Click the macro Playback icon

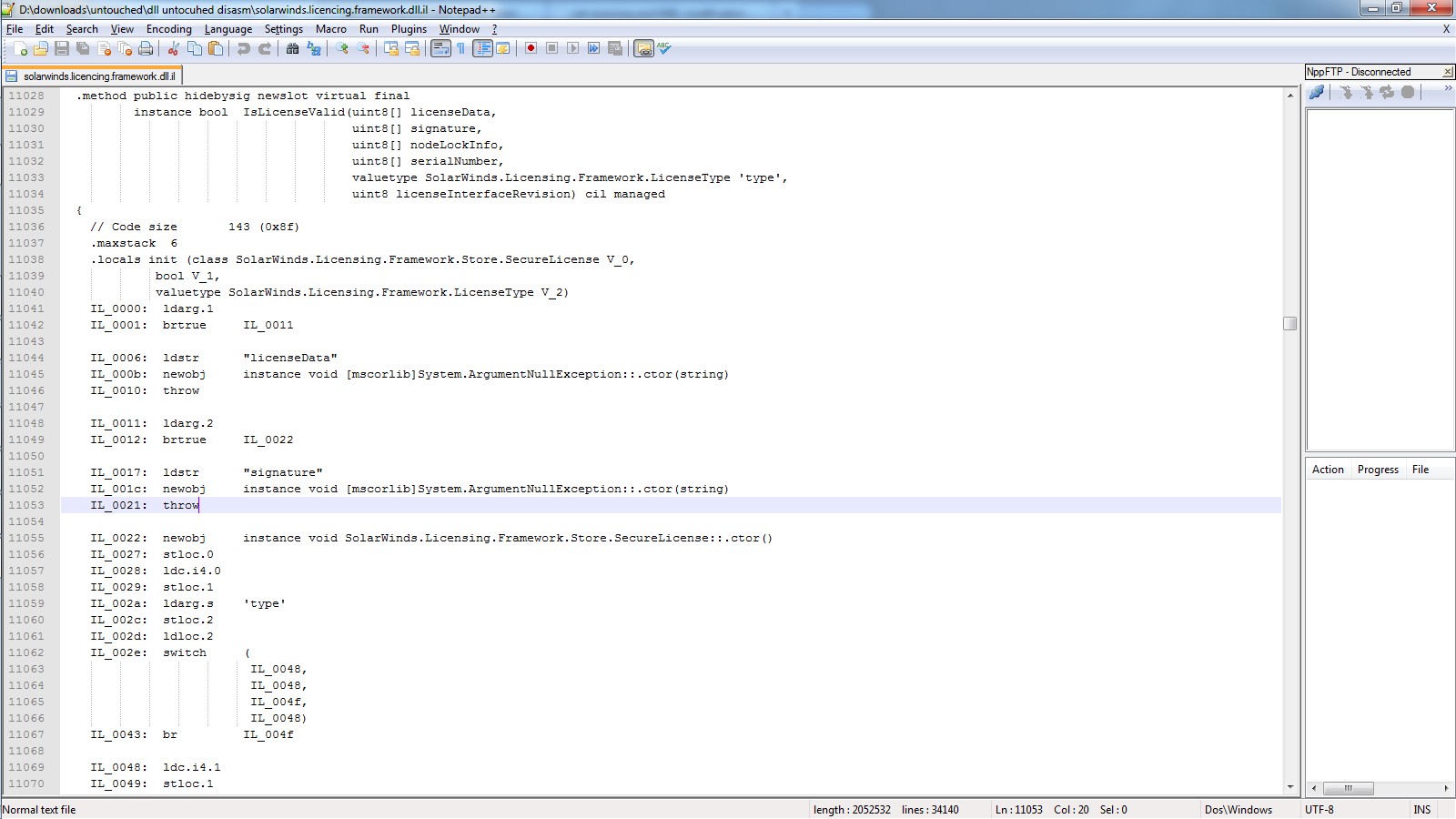pos(572,49)
